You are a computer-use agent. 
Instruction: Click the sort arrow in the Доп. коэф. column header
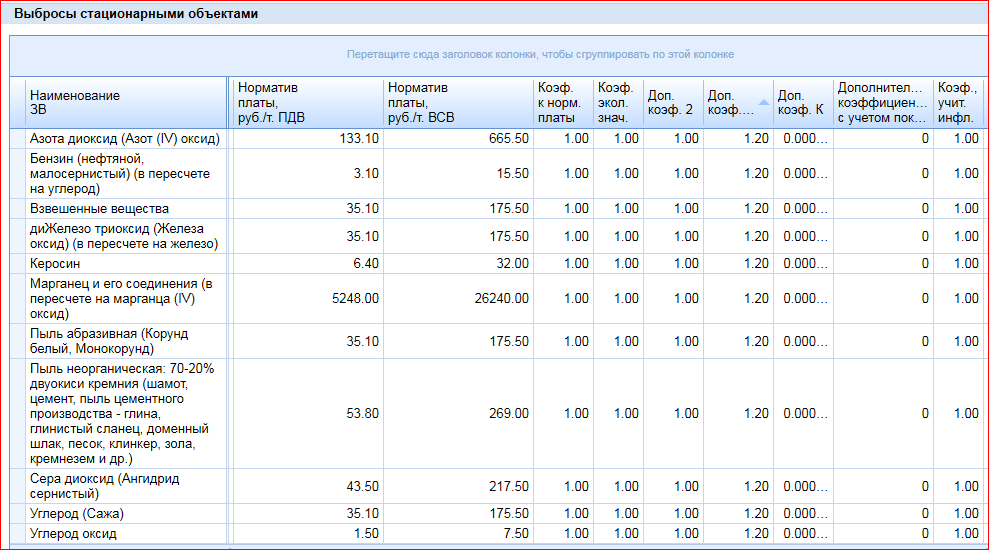[763, 102]
